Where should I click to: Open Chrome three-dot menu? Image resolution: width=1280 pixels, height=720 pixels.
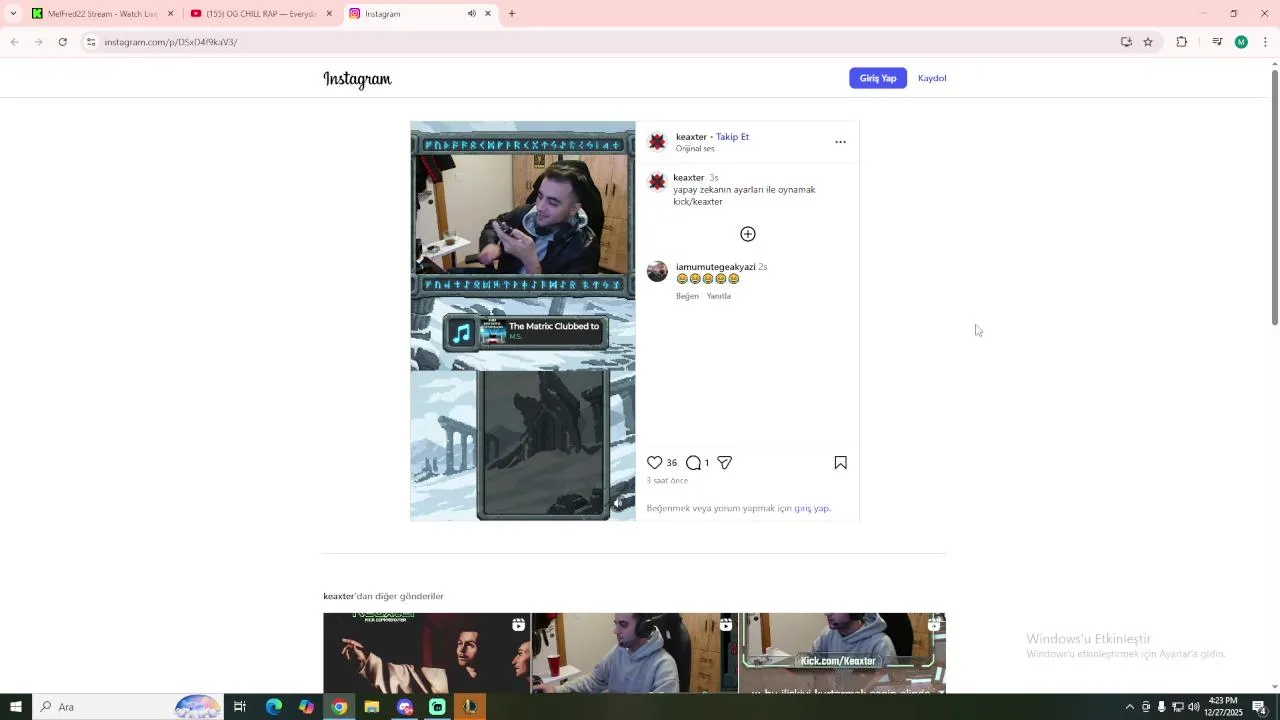[x=1265, y=42]
